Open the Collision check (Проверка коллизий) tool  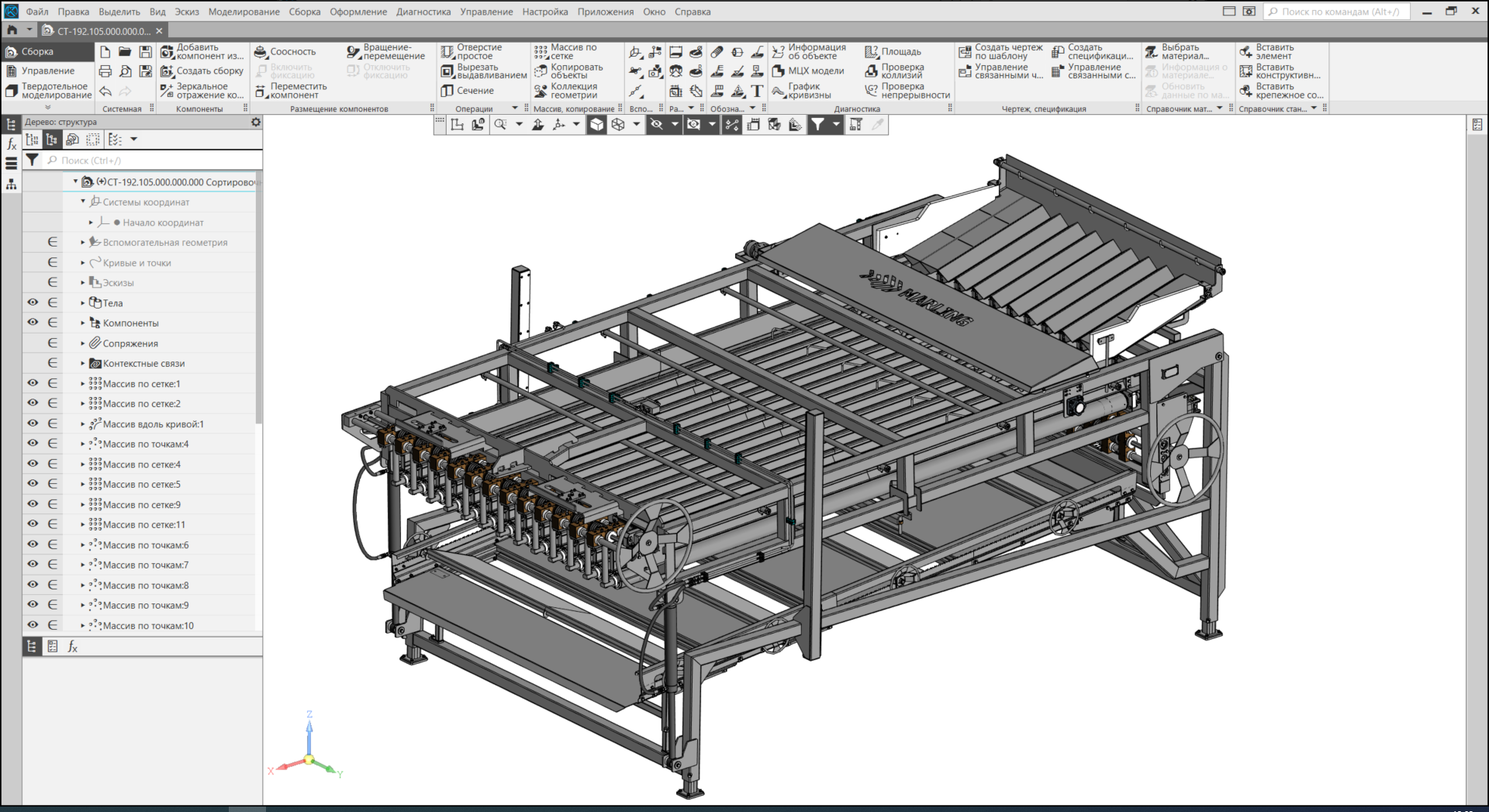point(872,71)
